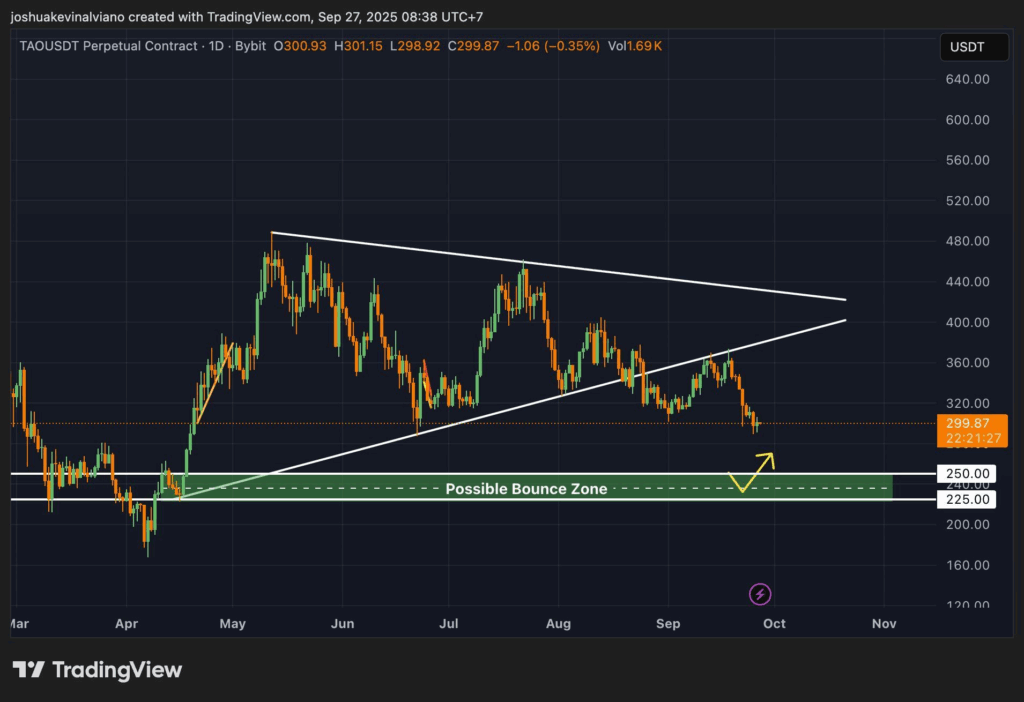Click the H301.15 high price value
Screen dimensions: 1024x702
coord(358,46)
